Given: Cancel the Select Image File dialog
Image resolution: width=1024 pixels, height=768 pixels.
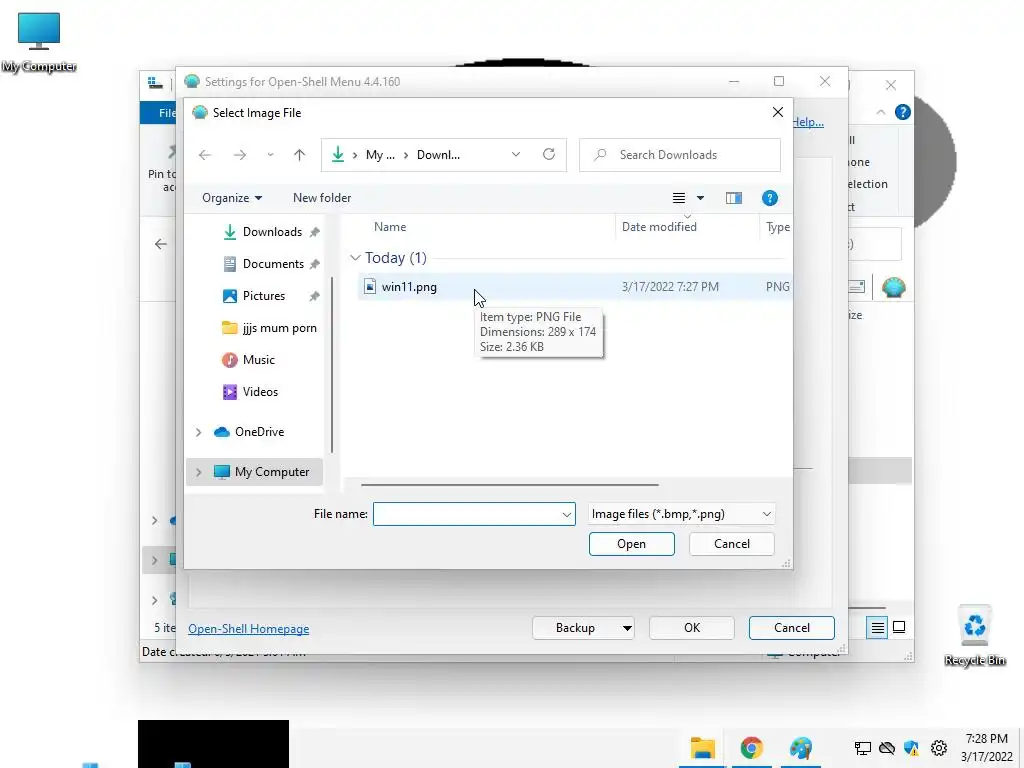Looking at the screenshot, I should click(731, 544).
